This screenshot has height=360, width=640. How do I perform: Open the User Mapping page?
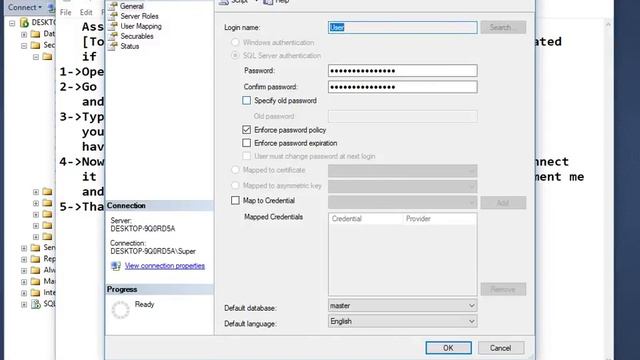click(141, 26)
